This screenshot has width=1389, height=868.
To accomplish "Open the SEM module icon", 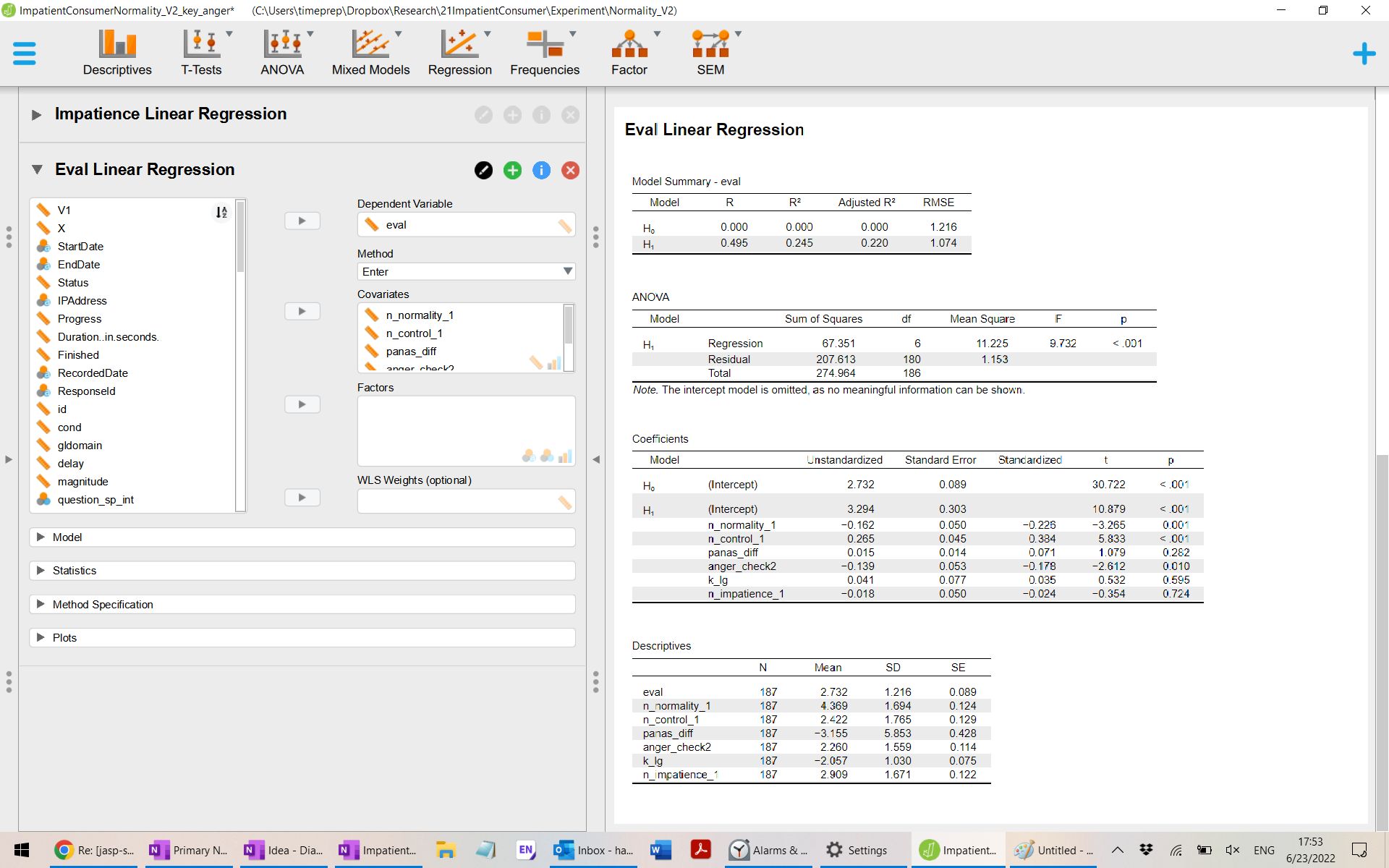I will pyautogui.click(x=710, y=53).
